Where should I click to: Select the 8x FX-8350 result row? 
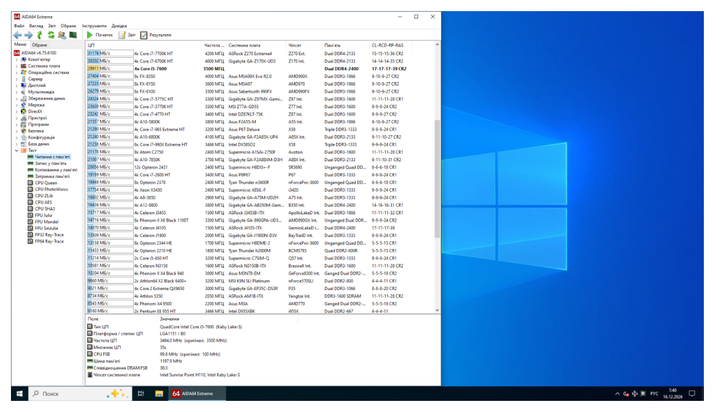(260, 76)
